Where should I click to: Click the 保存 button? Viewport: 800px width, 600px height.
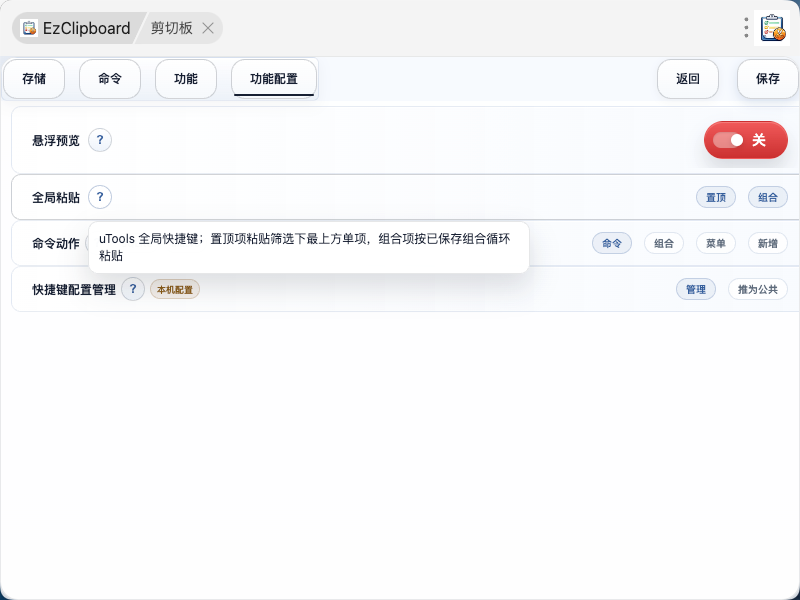[767, 79]
